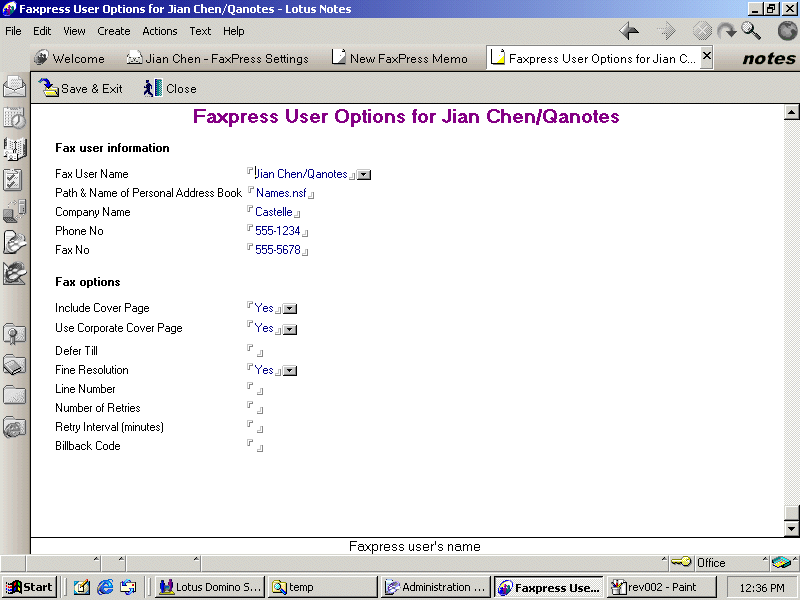800x600 pixels.
Task: Expand the Use Corporate Cover Page dropdown
Action: pyautogui.click(x=290, y=329)
